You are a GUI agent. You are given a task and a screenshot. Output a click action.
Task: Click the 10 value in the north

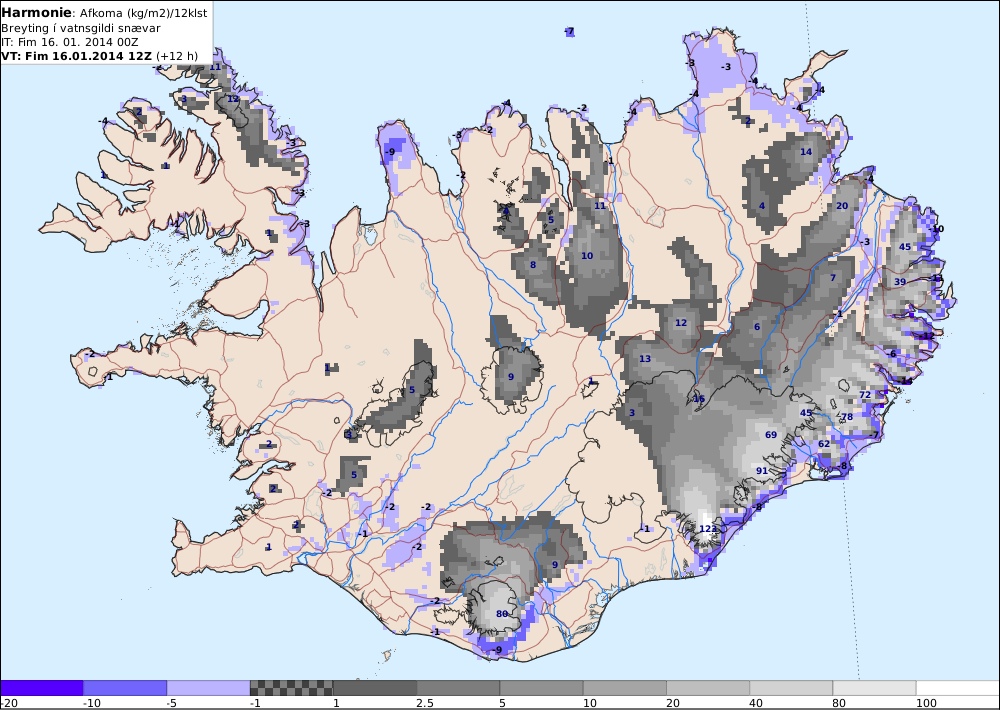587,256
